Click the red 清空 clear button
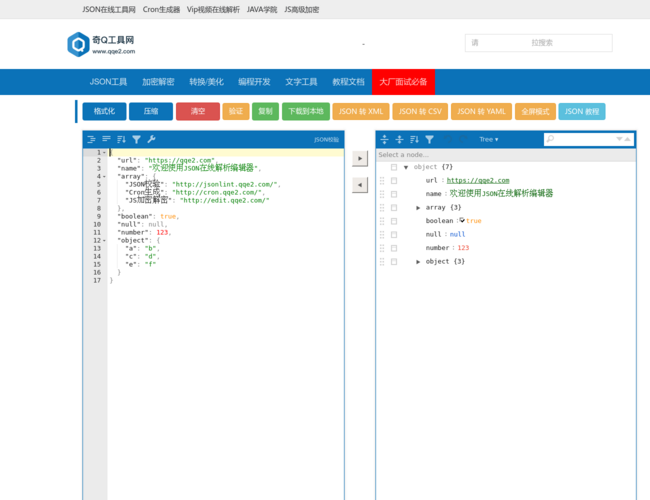Screen dimensions: 650x500 [x=197, y=112]
